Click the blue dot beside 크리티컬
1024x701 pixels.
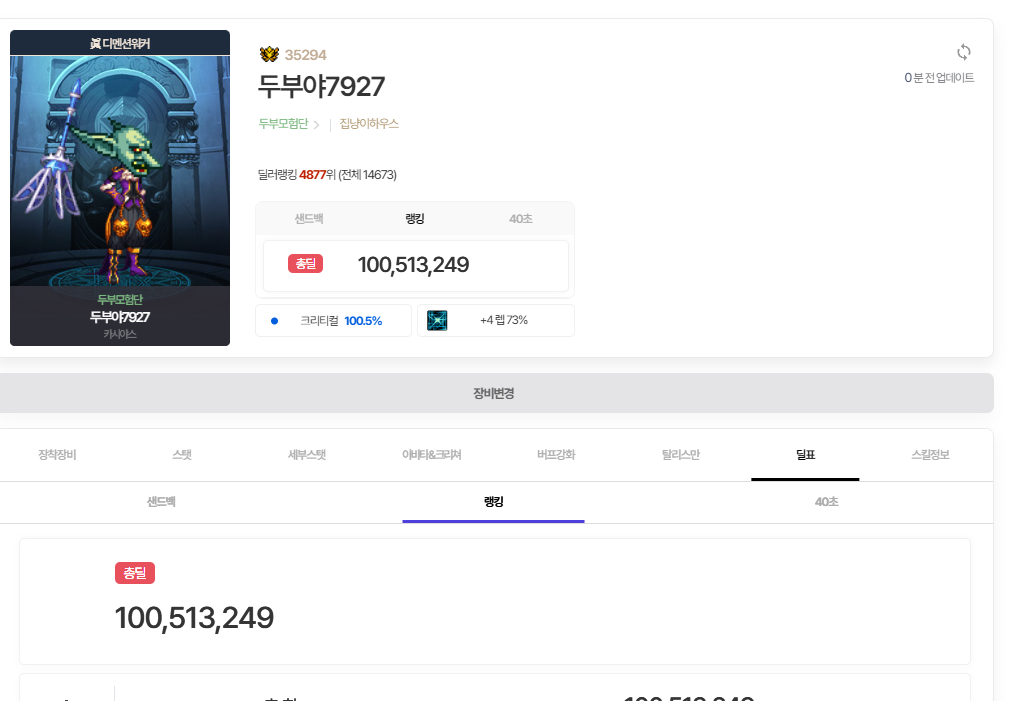(x=274, y=321)
